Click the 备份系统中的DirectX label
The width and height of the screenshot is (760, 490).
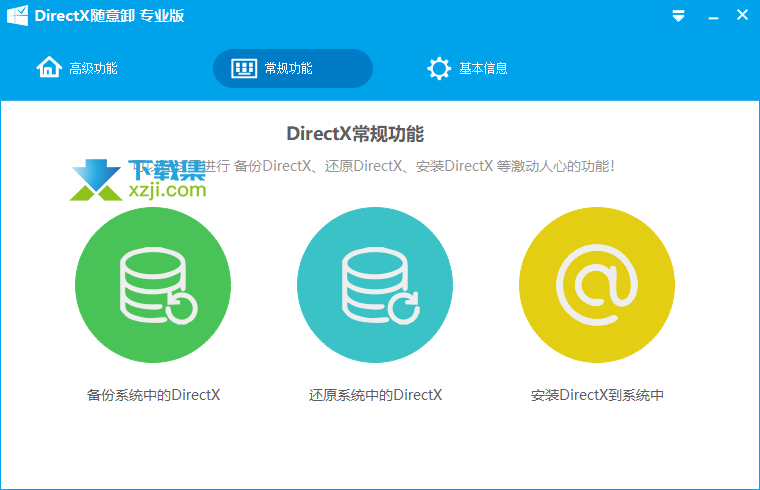pos(153,395)
